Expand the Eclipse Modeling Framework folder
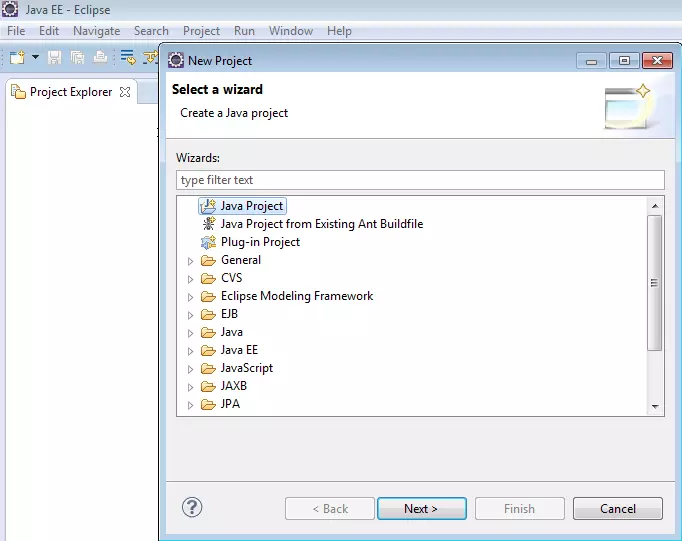The height and width of the screenshot is (541, 682). point(190,297)
